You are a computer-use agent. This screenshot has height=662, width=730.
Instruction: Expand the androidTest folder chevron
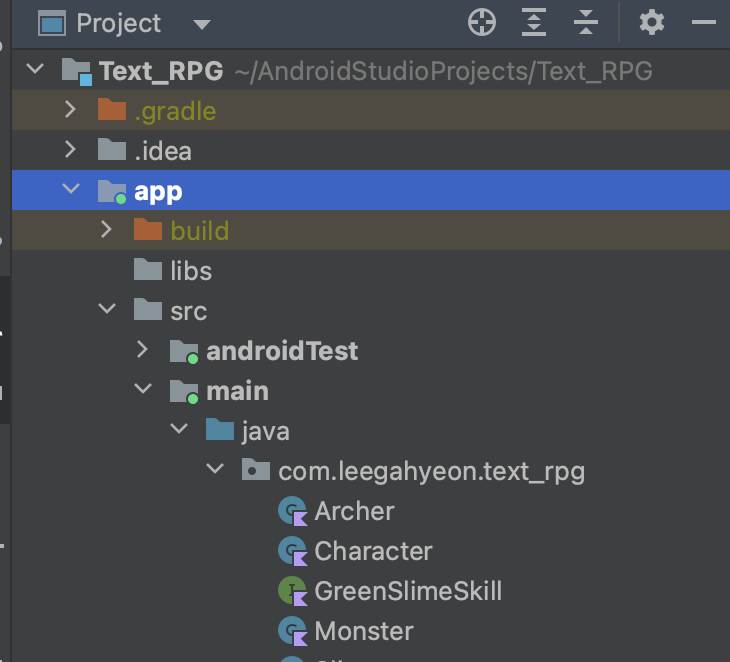pos(142,350)
